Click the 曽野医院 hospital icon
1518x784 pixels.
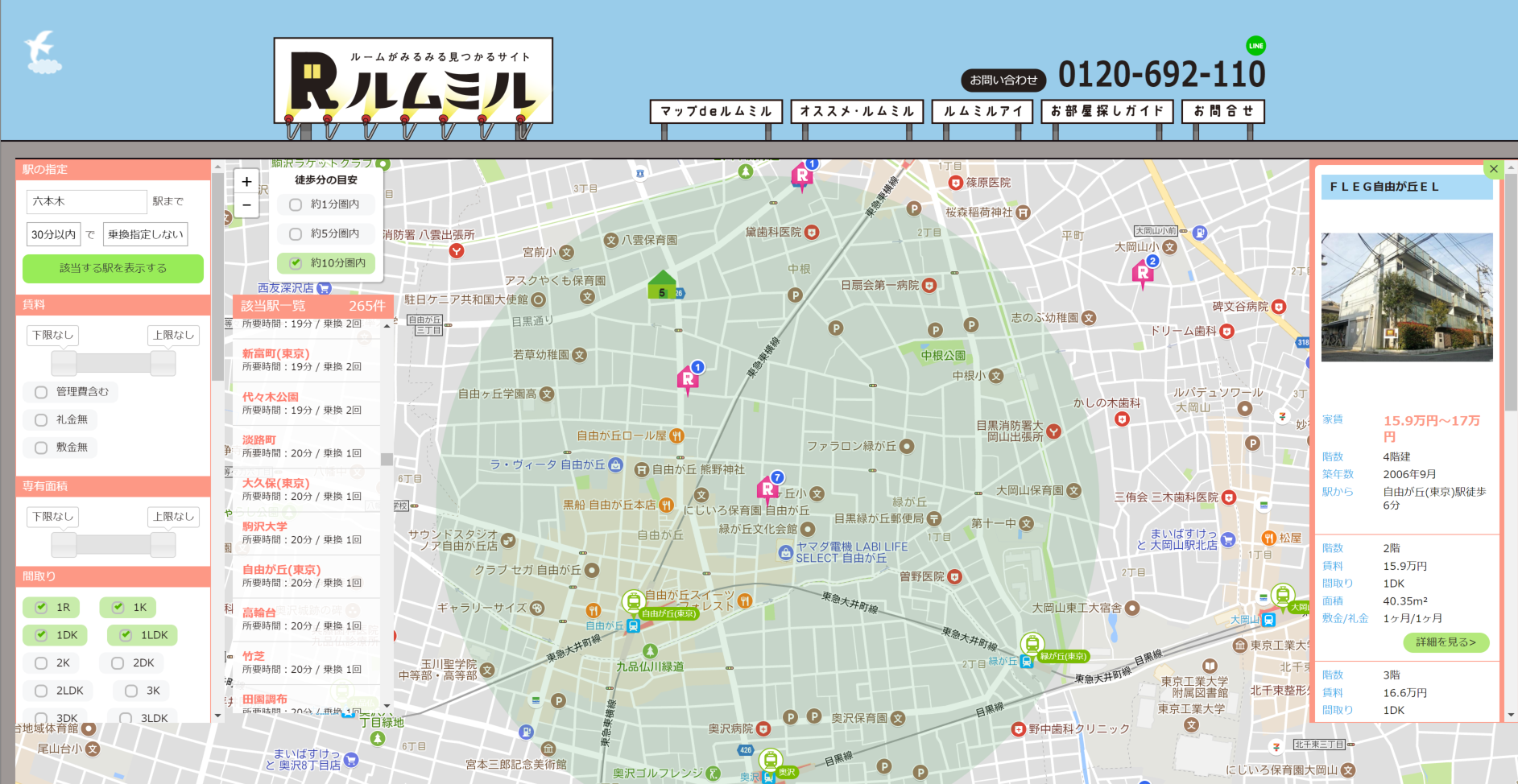coord(954,576)
